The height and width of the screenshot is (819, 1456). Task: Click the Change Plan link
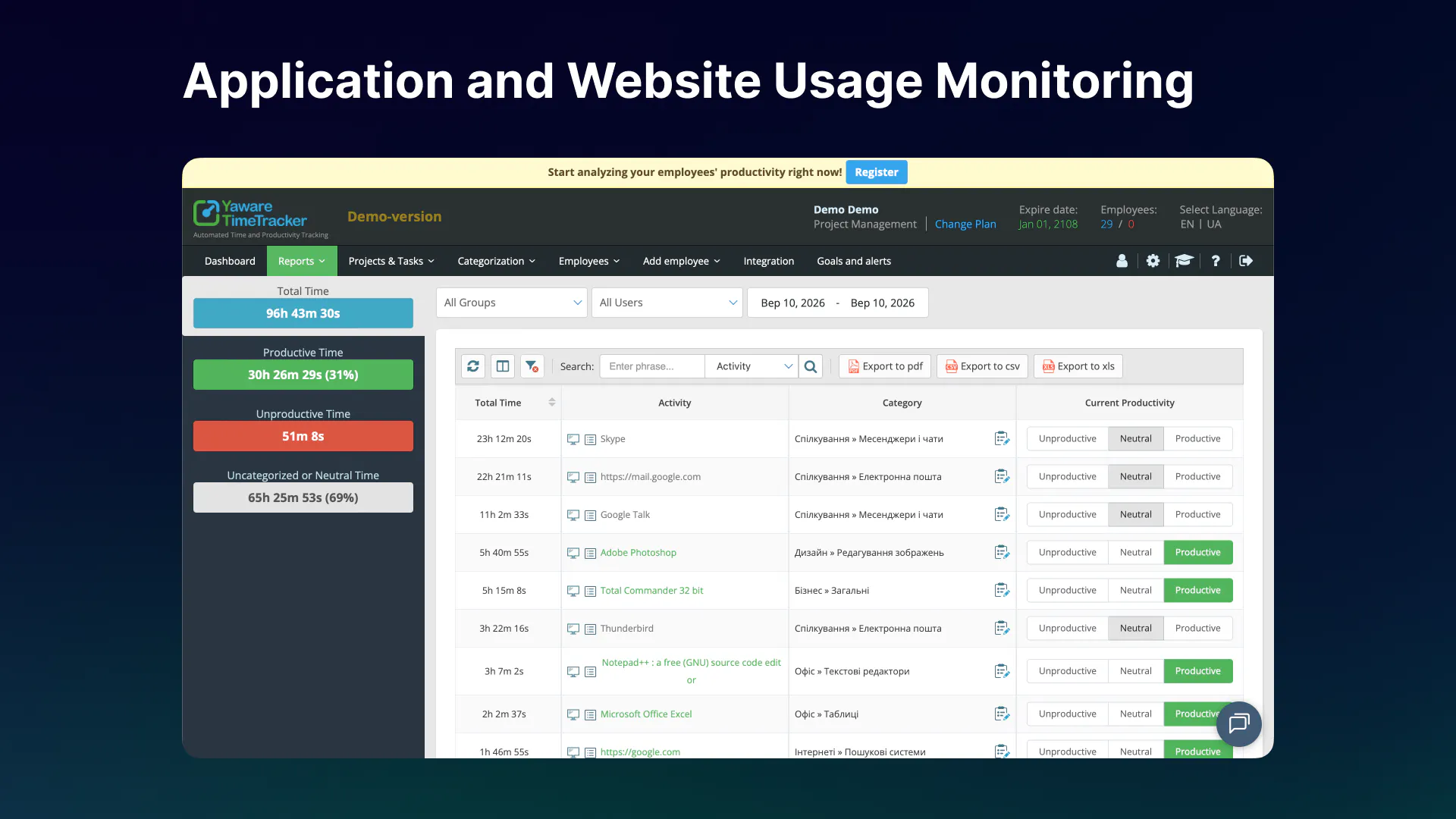pos(965,224)
